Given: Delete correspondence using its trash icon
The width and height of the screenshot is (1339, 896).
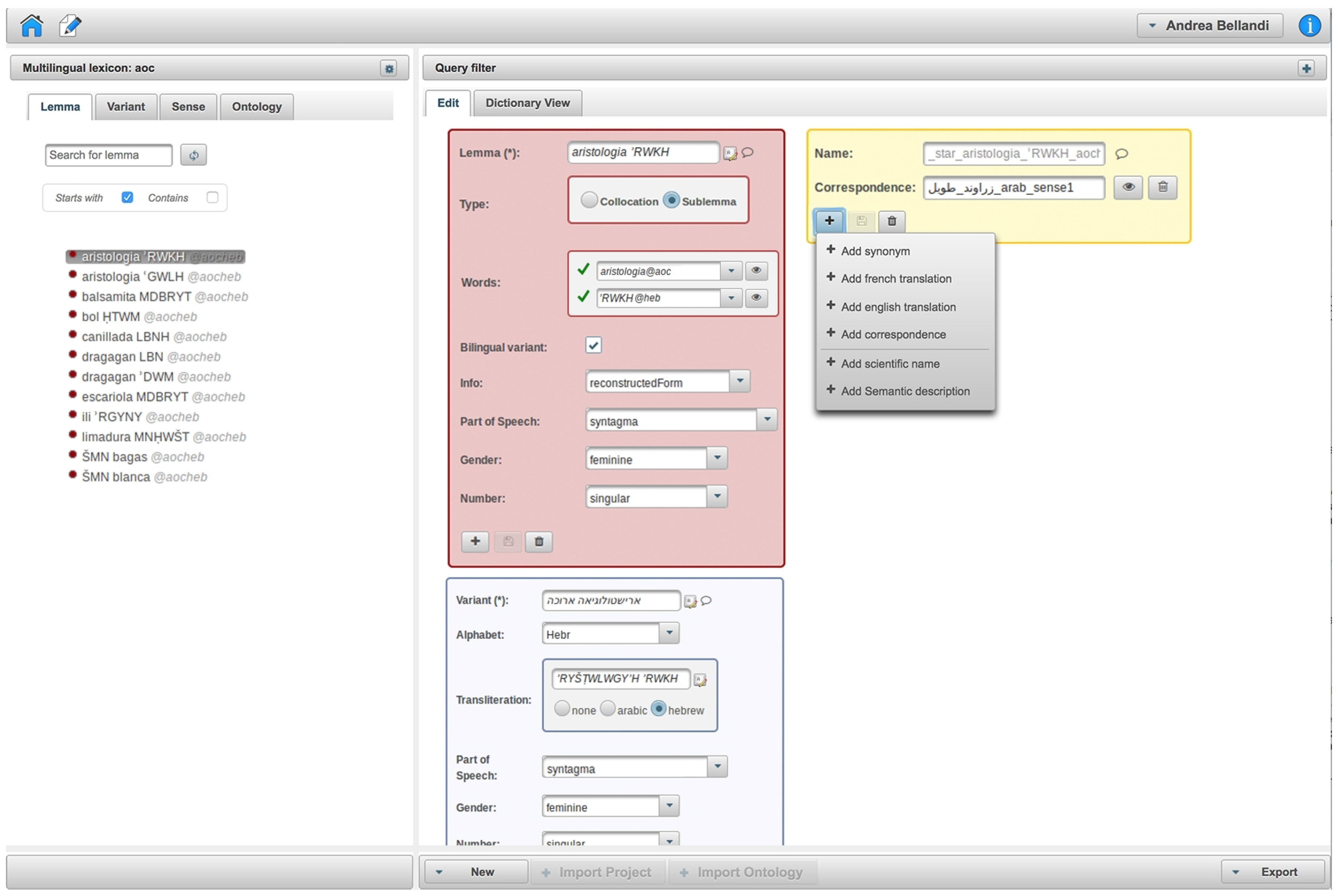Looking at the screenshot, I should [x=1162, y=187].
